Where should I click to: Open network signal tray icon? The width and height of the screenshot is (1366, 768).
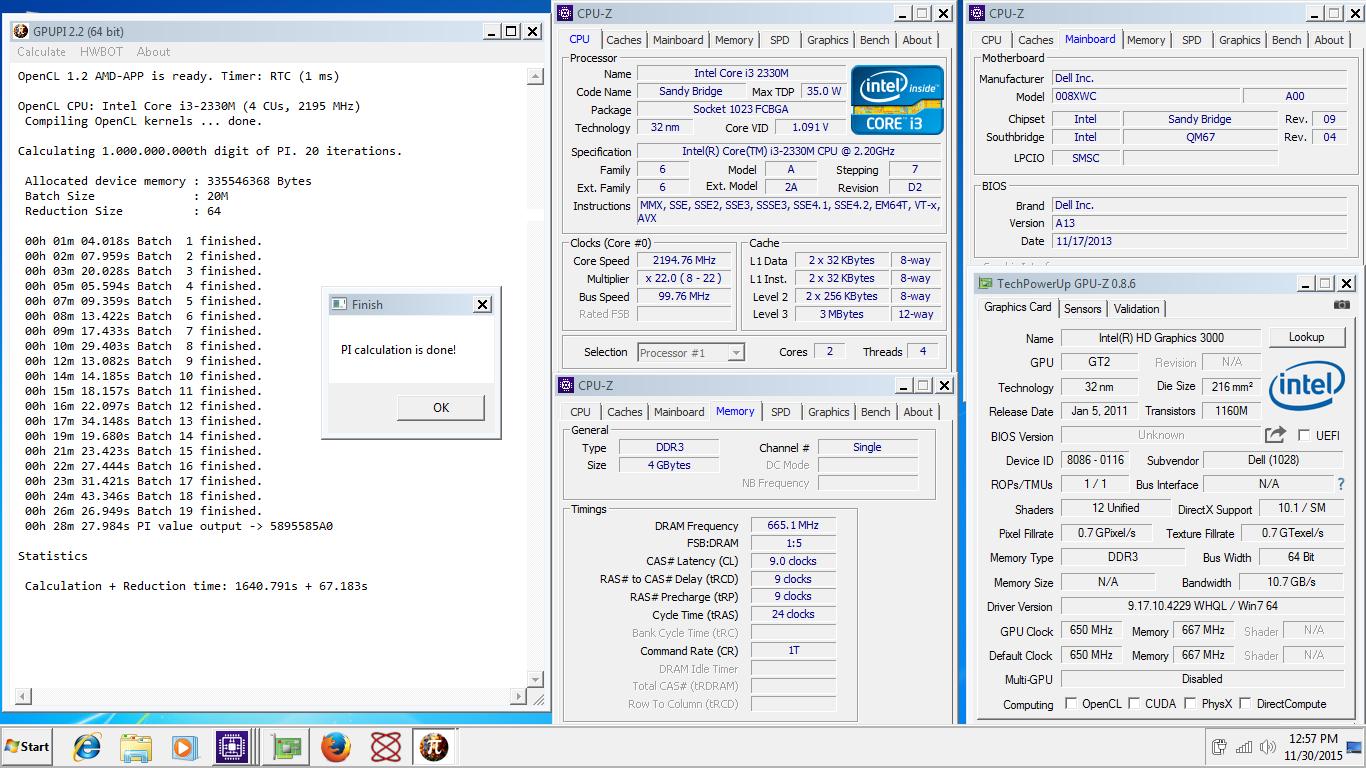coord(1244,747)
